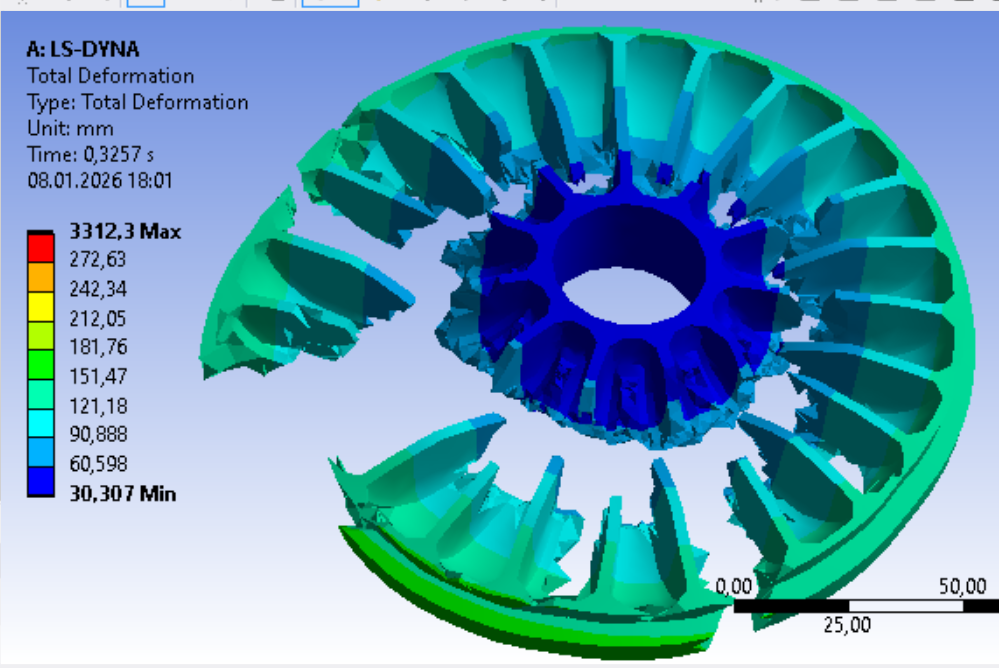Select the black segment of scale ruler
Image resolution: width=999 pixels, height=668 pixels.
click(791, 606)
